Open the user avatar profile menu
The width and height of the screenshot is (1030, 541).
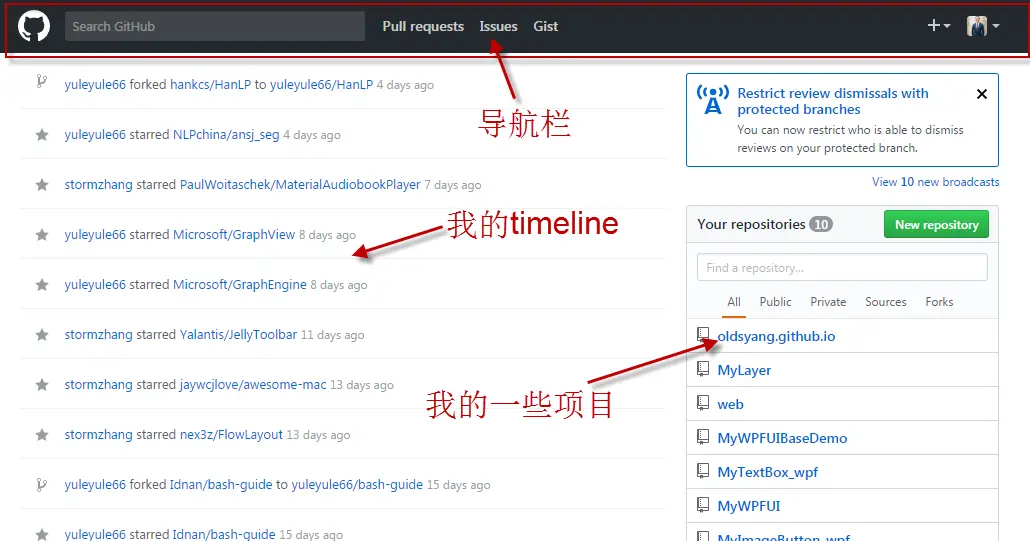983,26
